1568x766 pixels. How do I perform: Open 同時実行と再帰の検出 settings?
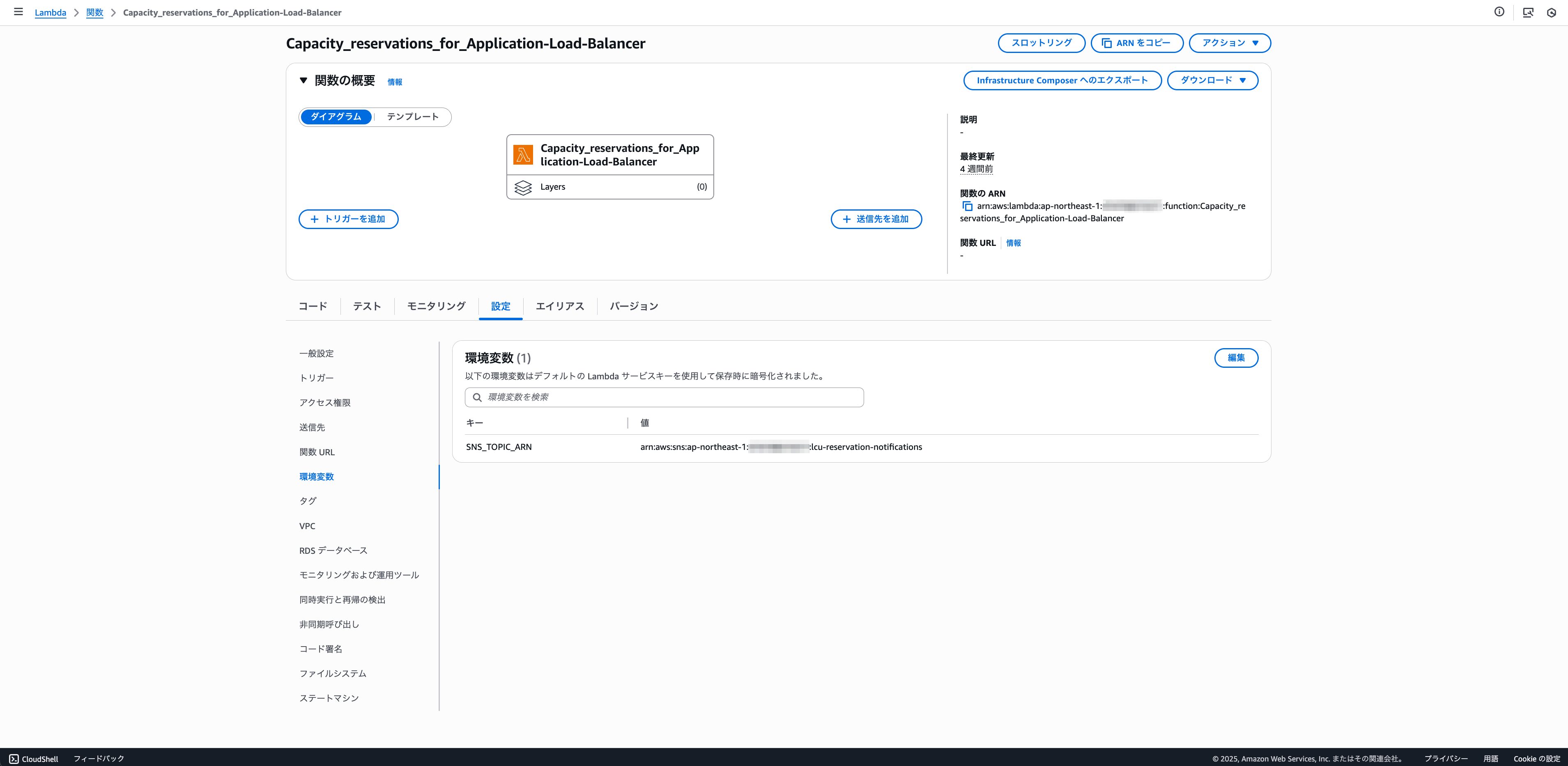pos(343,599)
